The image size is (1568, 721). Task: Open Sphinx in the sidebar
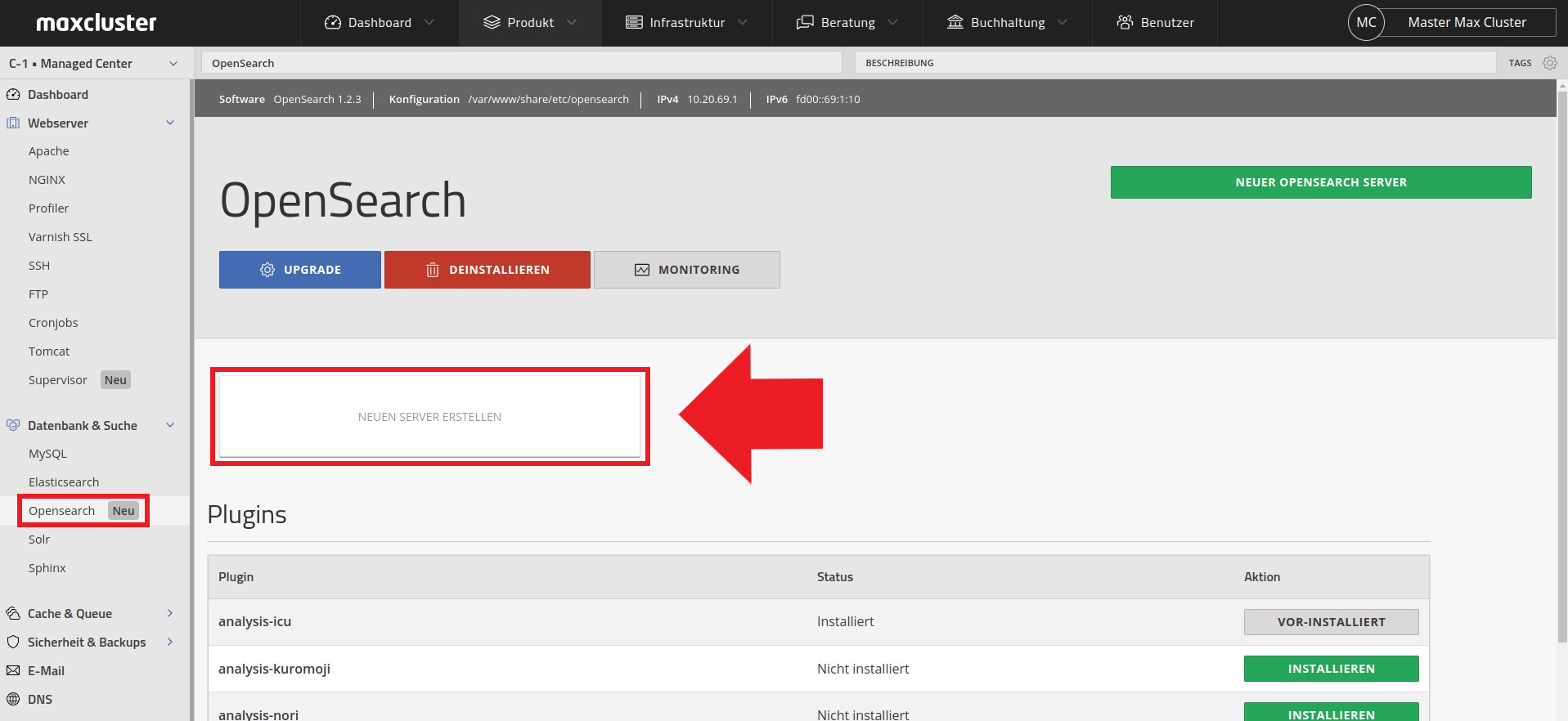(47, 569)
